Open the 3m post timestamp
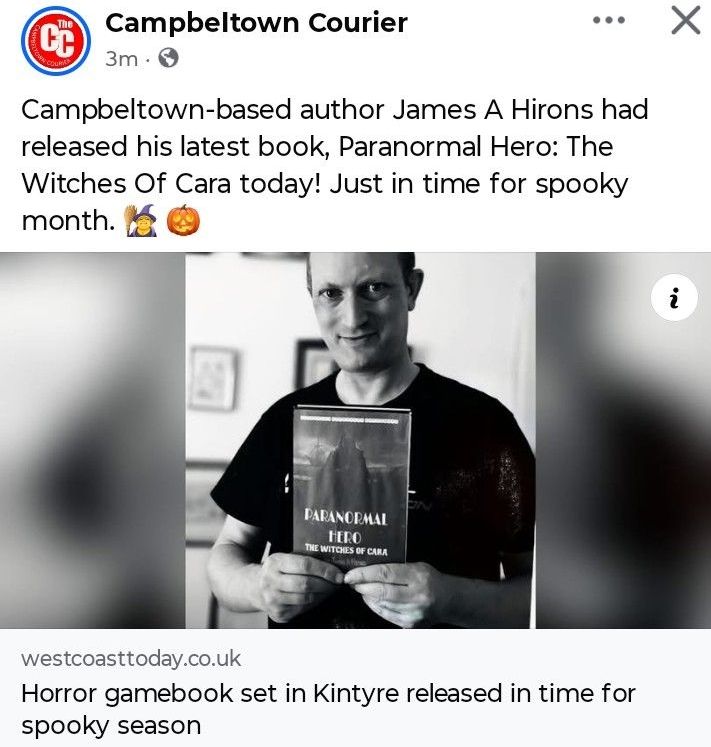Screen dimensions: 711x747 coord(122,59)
